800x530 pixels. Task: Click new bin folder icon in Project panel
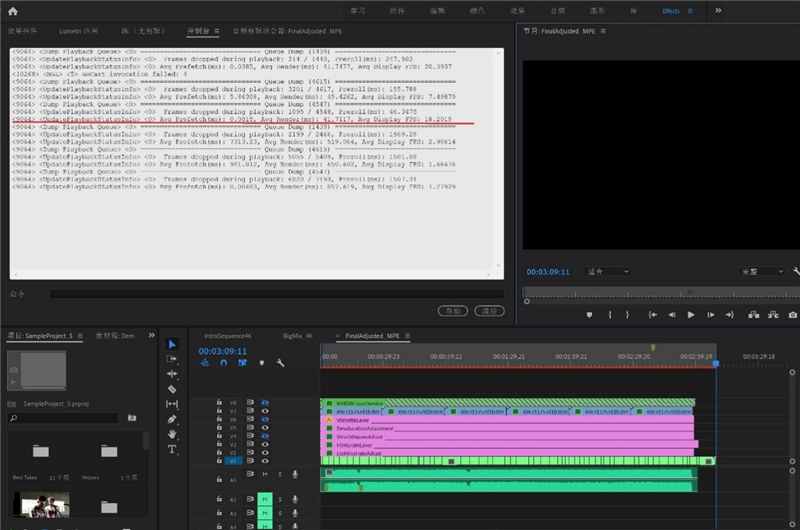pyautogui.click(x=132, y=418)
